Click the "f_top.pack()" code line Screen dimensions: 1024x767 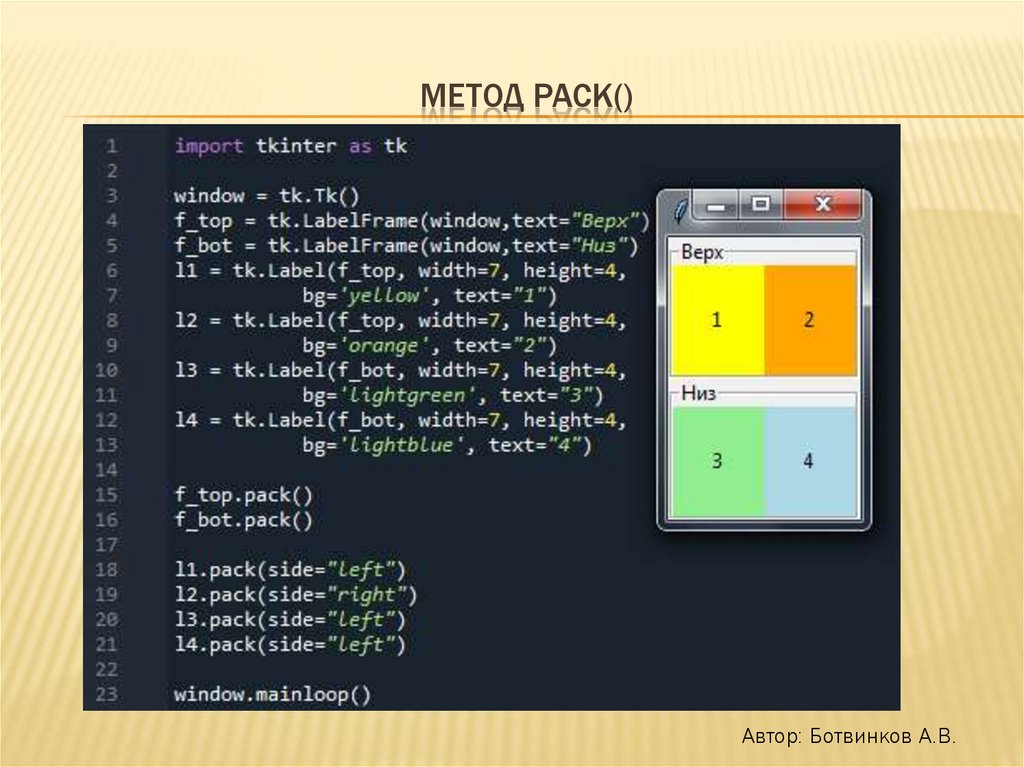(x=244, y=495)
